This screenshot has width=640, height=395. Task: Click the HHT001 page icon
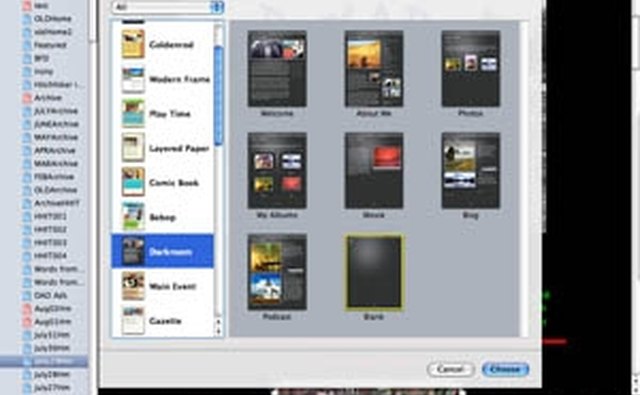click(x=27, y=216)
